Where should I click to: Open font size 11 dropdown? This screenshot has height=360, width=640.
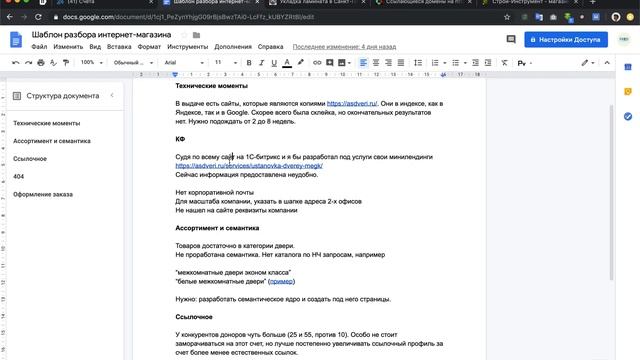click(226, 62)
